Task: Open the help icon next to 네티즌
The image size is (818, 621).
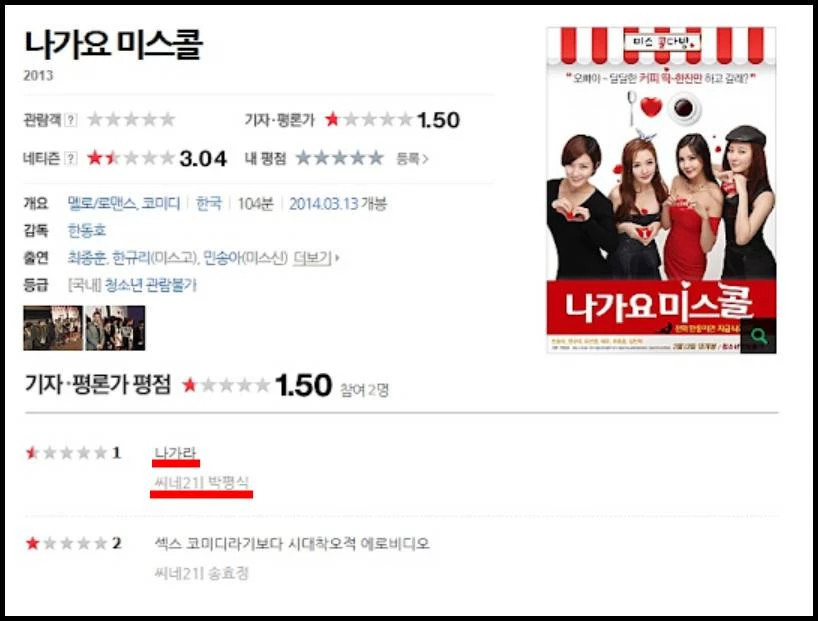Action: point(70,159)
